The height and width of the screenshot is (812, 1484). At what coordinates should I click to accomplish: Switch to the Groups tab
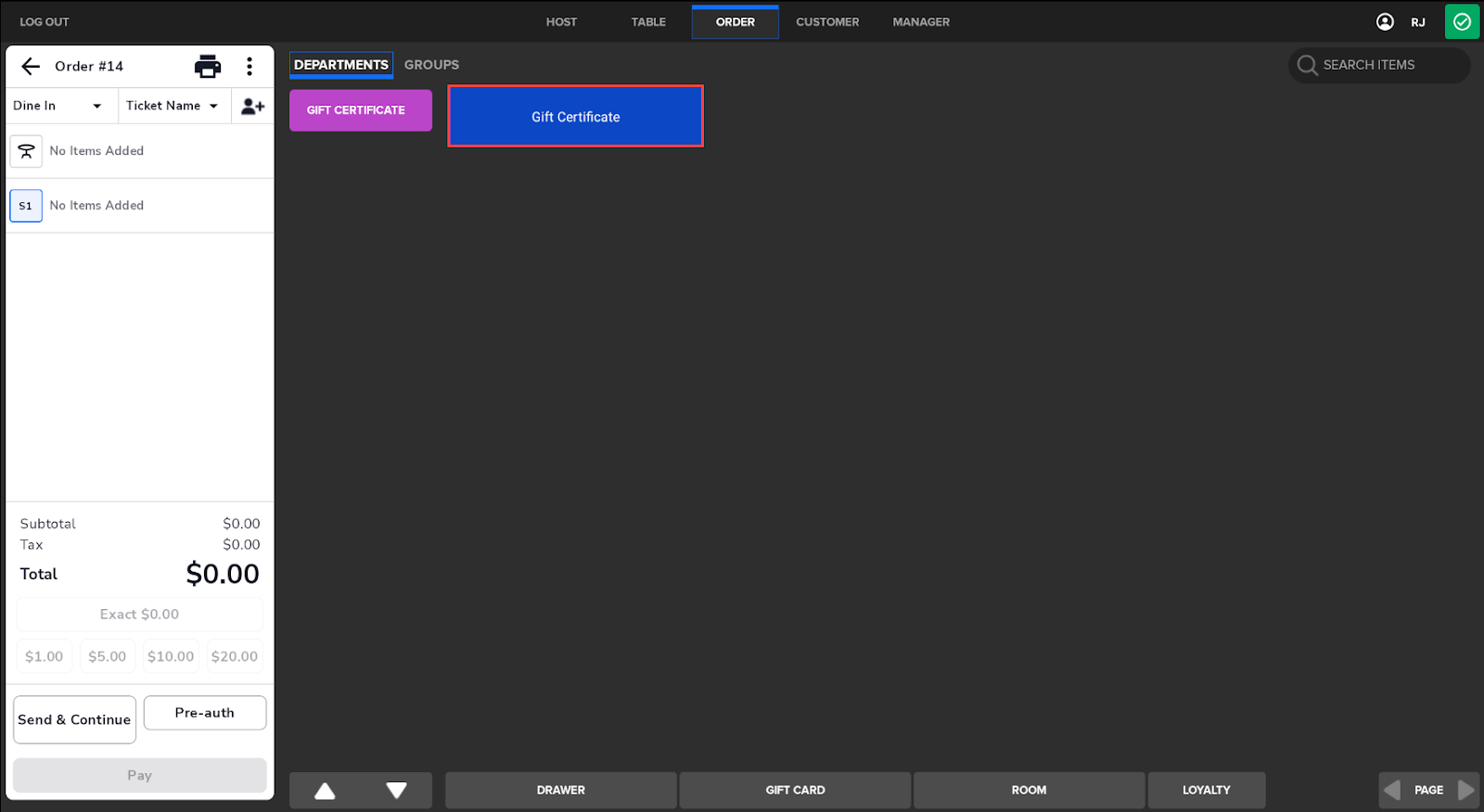[431, 65]
